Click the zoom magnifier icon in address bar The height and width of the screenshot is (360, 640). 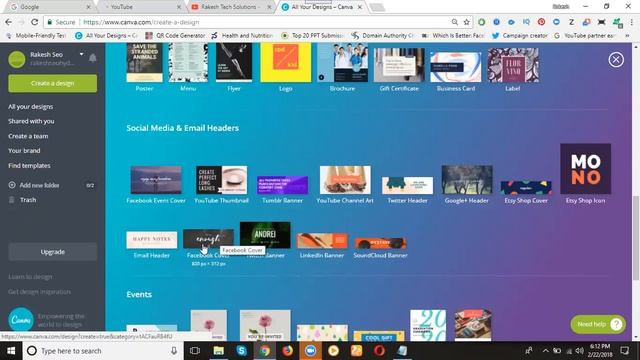pos(454,22)
